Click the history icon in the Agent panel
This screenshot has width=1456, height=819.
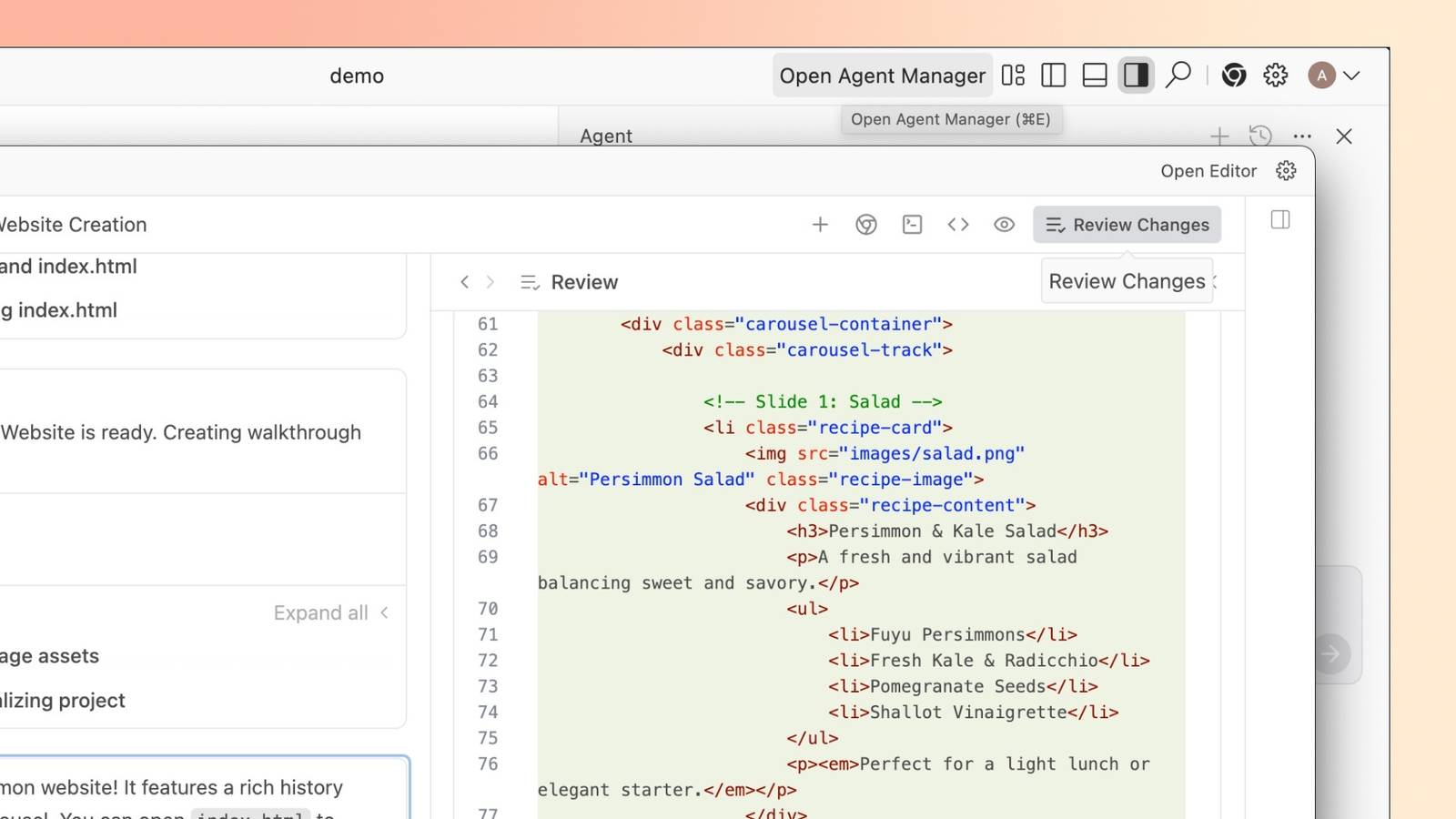(x=1260, y=136)
